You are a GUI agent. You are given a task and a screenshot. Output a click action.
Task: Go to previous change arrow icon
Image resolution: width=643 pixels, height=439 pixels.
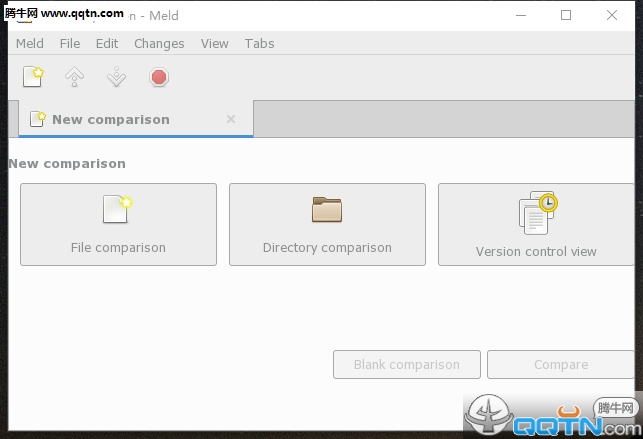coord(75,77)
